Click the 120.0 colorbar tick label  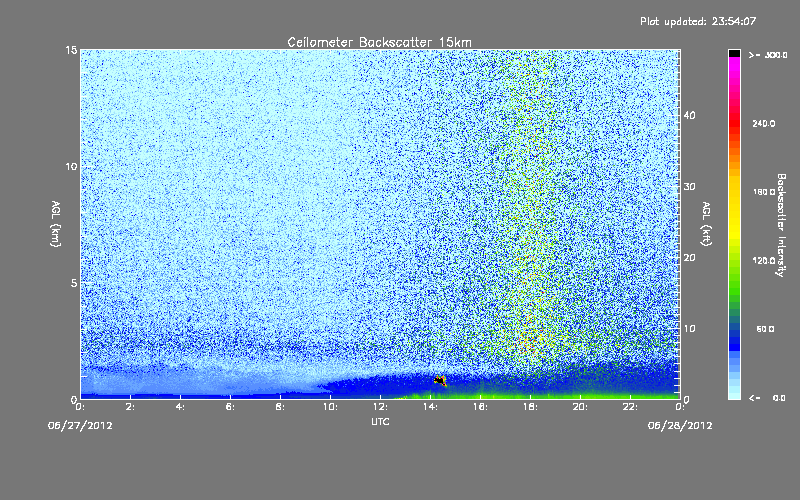764,261
